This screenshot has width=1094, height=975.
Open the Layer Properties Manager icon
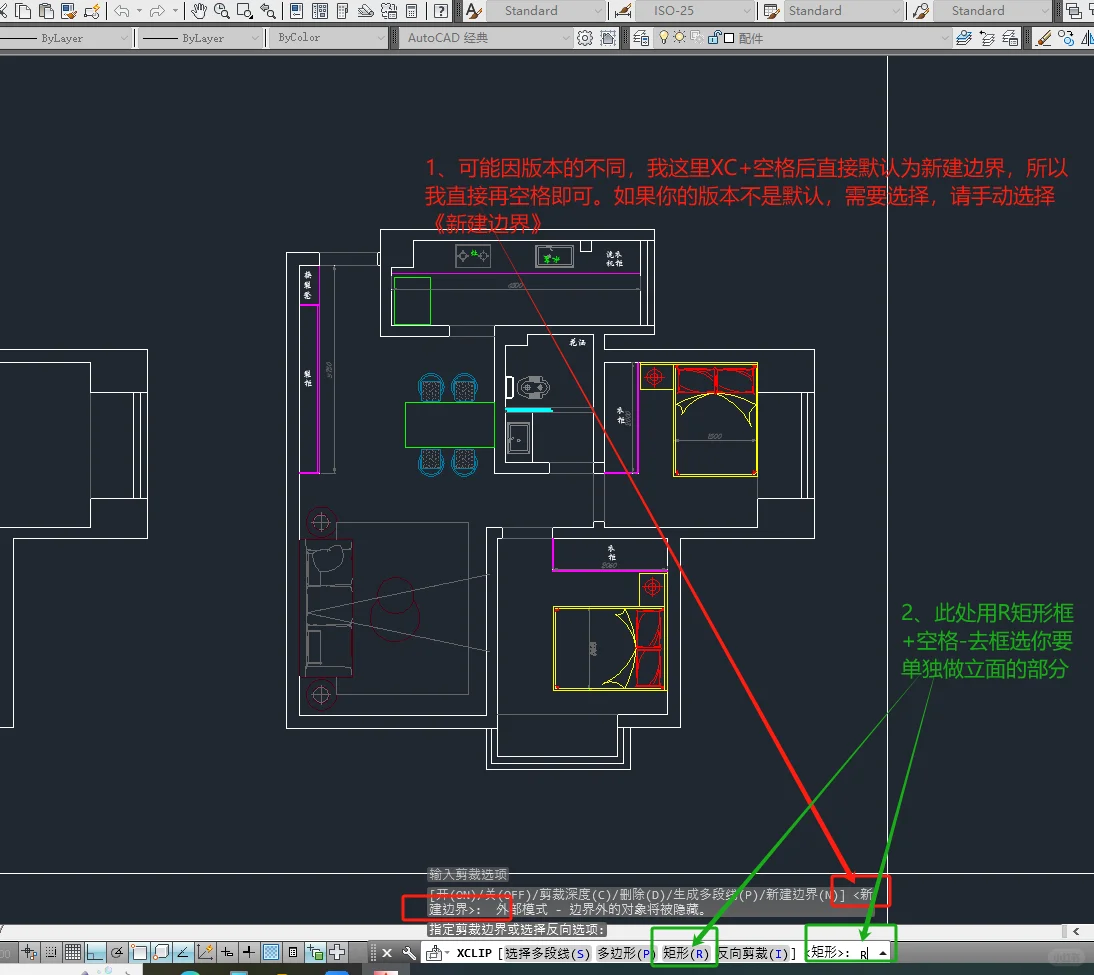641,38
